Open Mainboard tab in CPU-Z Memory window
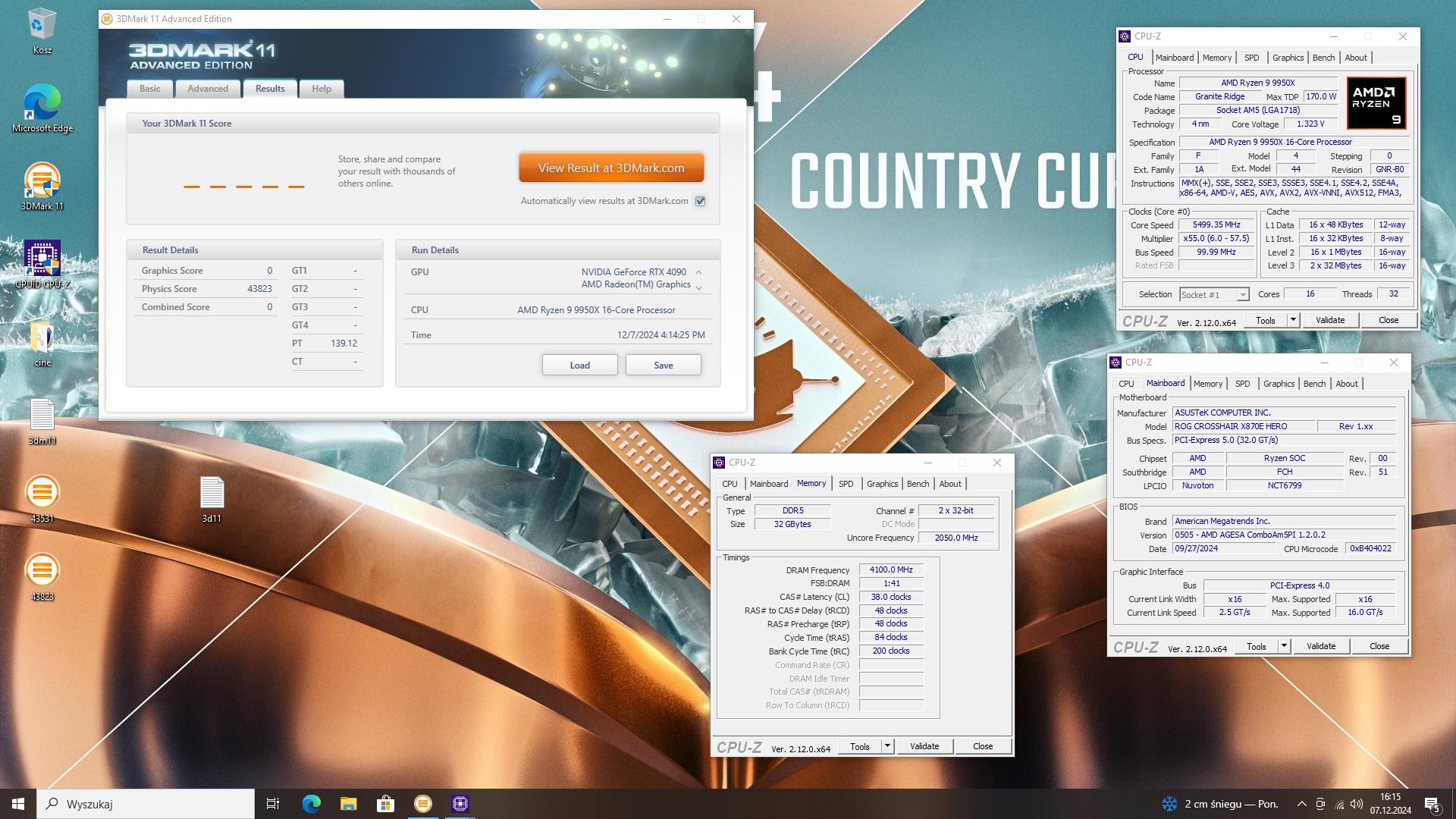 tap(769, 484)
